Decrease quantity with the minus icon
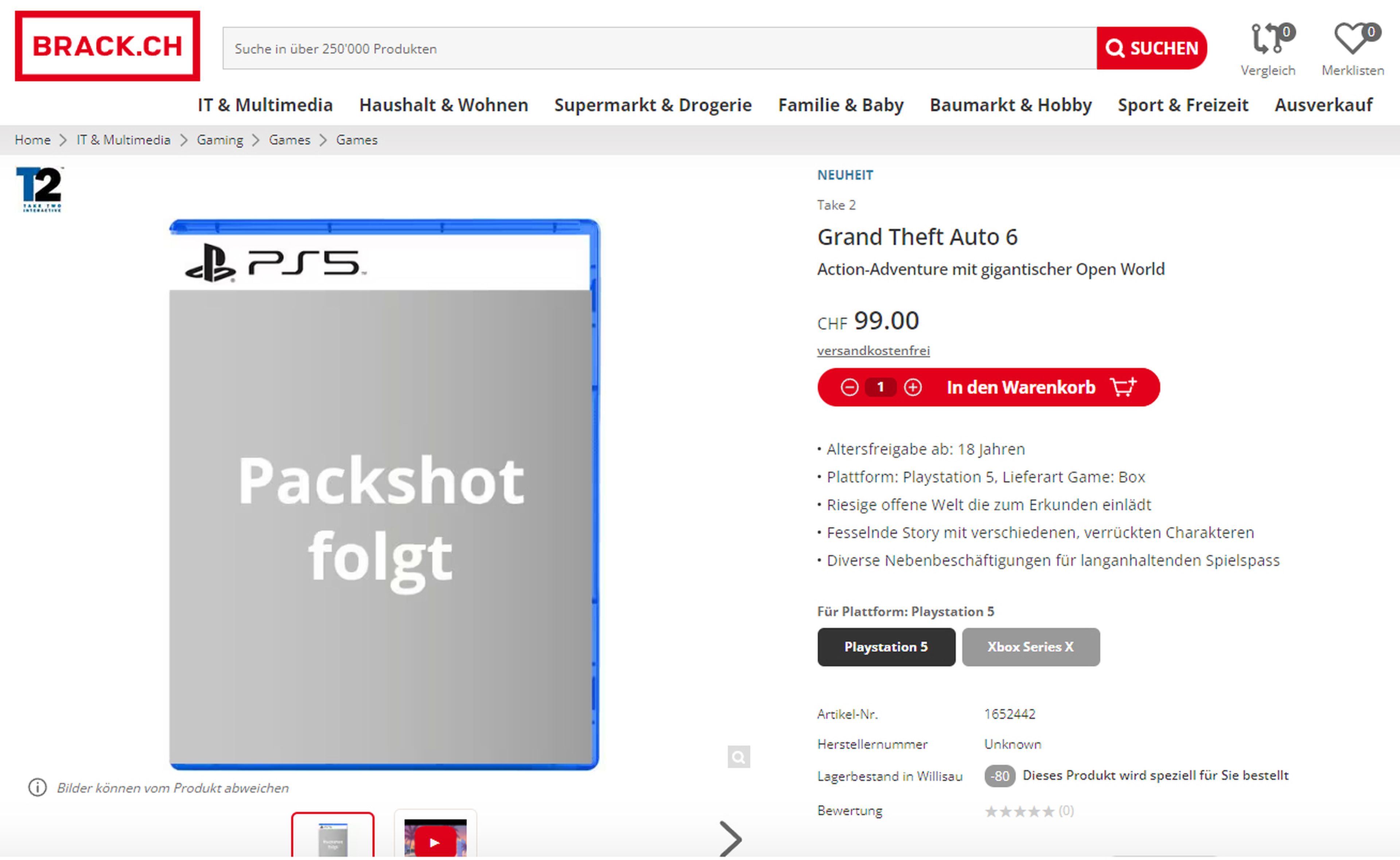Screen dimensions: 1400x860 click(849, 387)
